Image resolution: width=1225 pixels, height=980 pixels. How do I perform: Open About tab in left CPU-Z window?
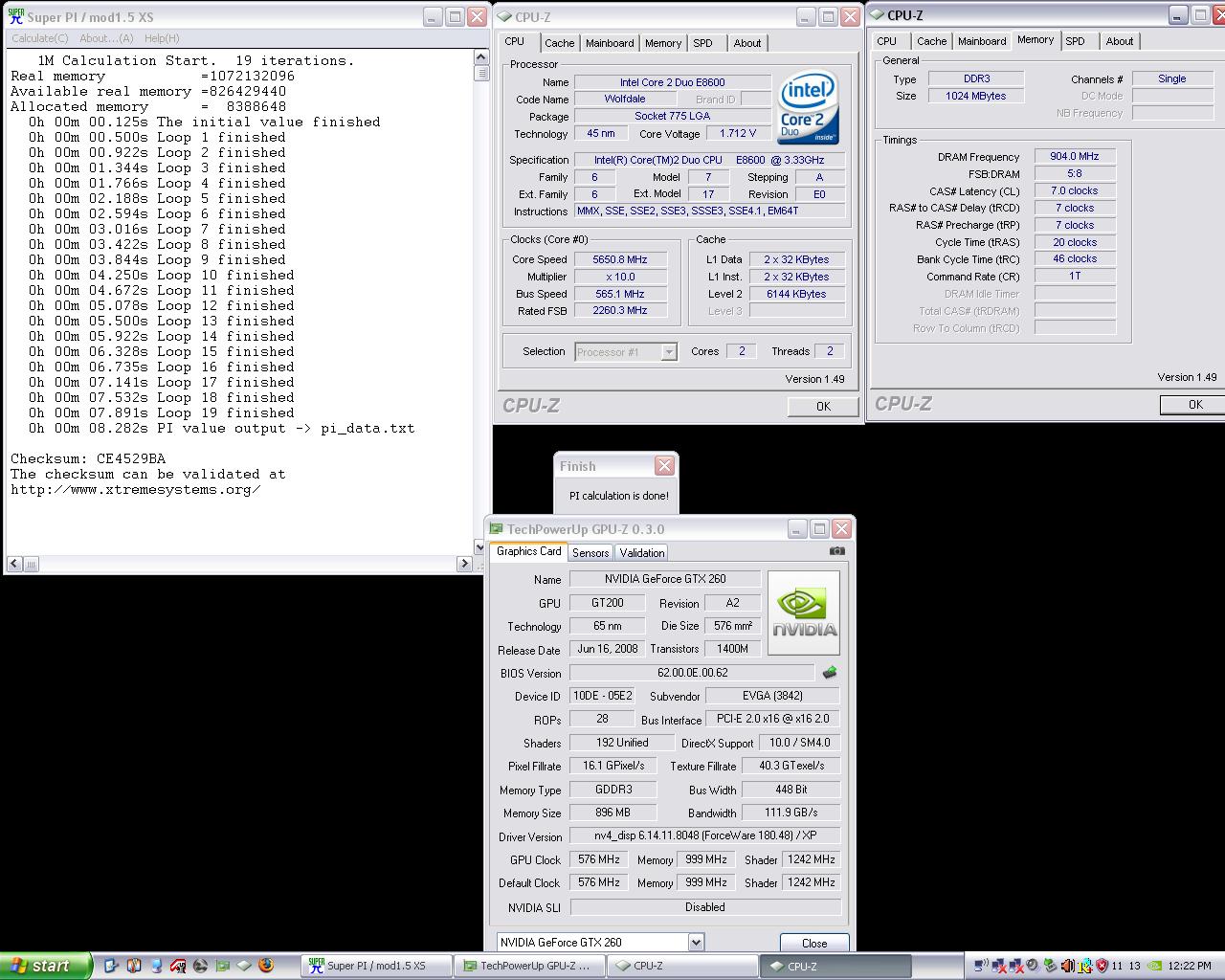[x=747, y=43]
